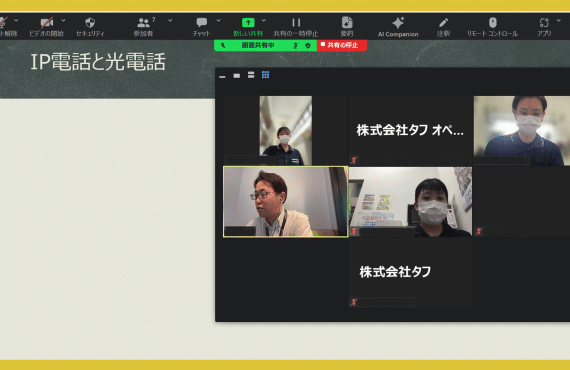Open the AI Companion sparkle icon
This screenshot has height=370, width=570.
[398, 23]
